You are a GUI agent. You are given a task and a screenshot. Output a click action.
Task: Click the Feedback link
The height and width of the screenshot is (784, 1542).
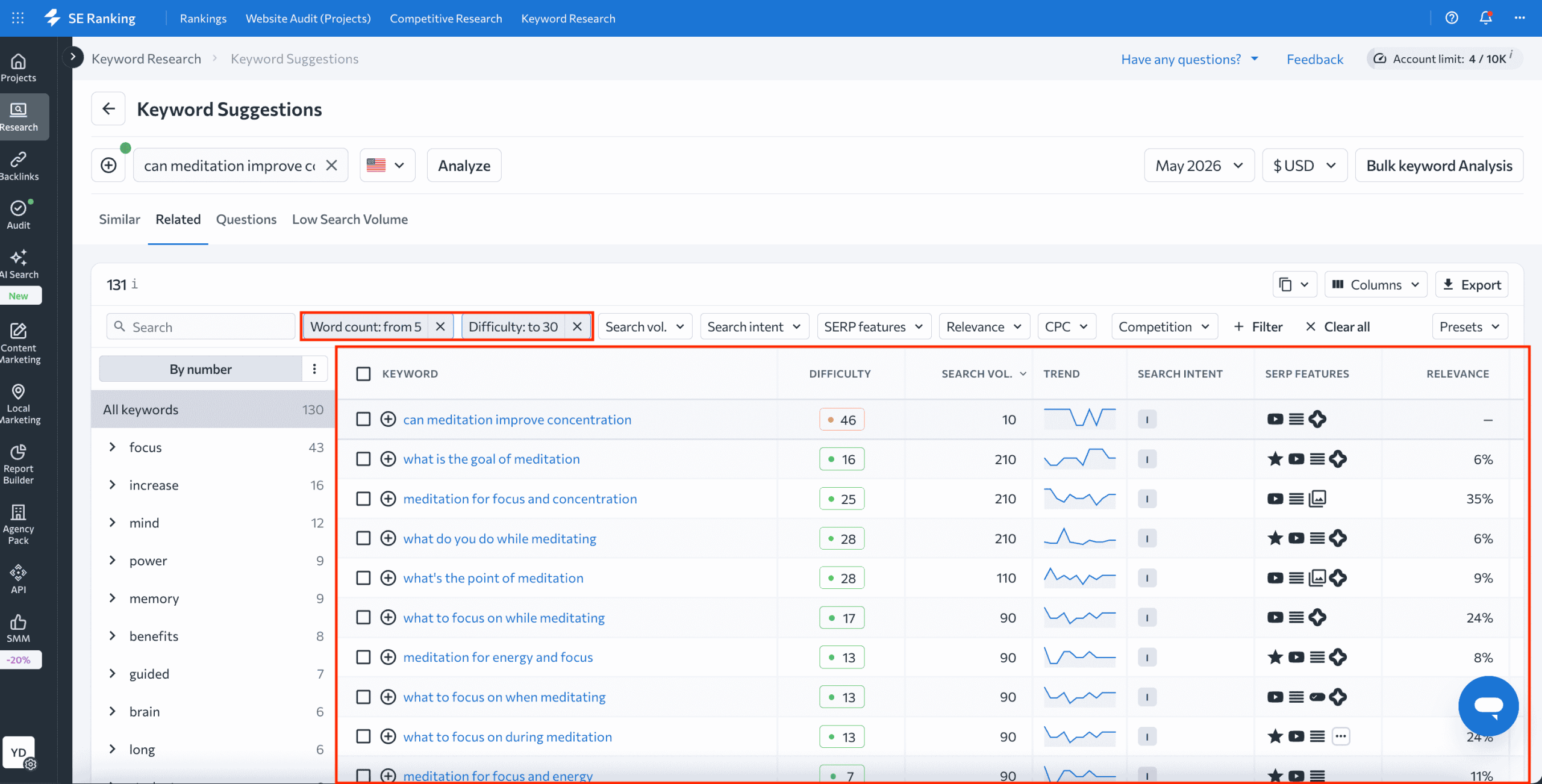tap(1315, 59)
